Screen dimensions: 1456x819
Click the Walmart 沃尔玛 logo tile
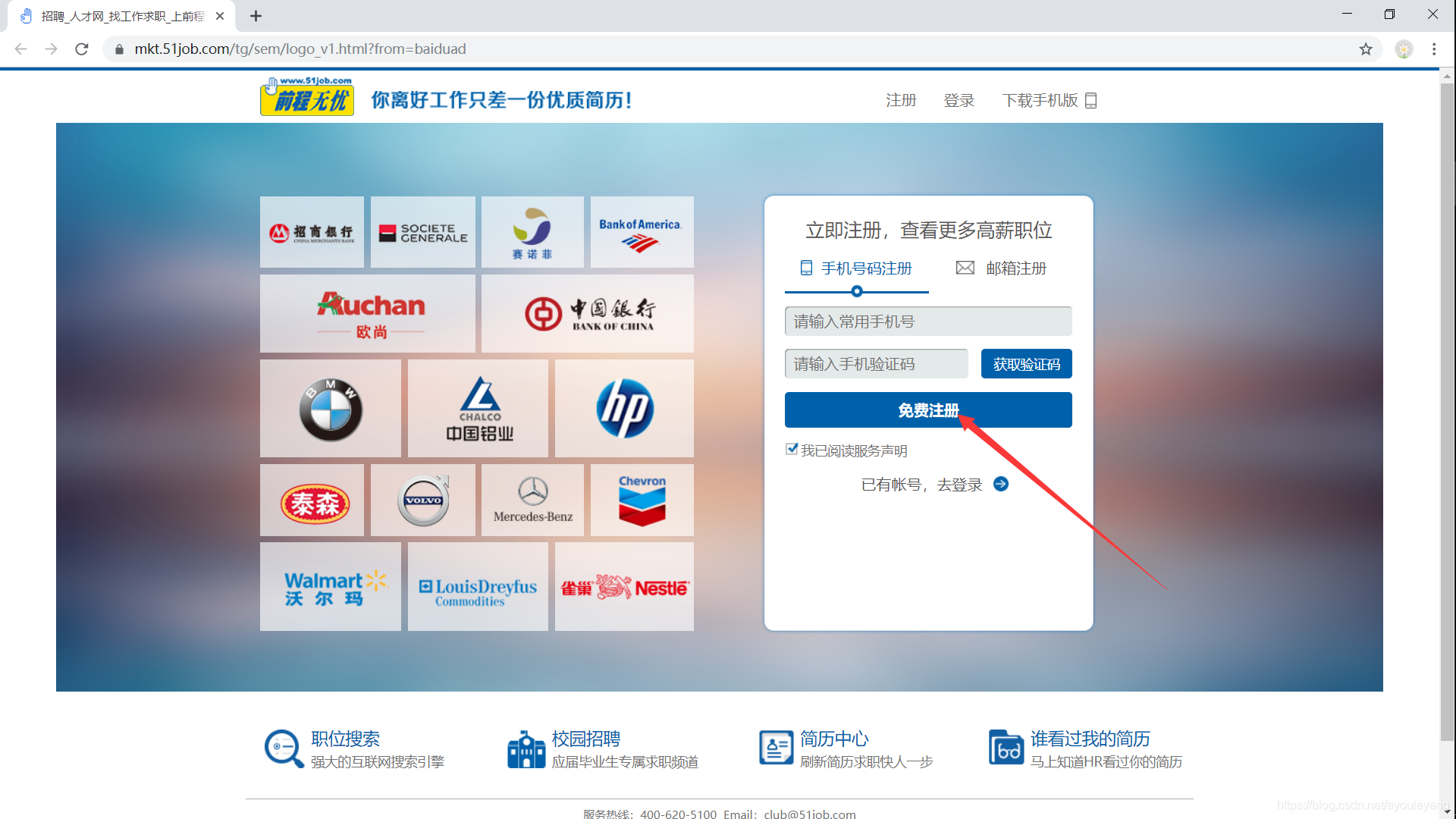pyautogui.click(x=331, y=587)
